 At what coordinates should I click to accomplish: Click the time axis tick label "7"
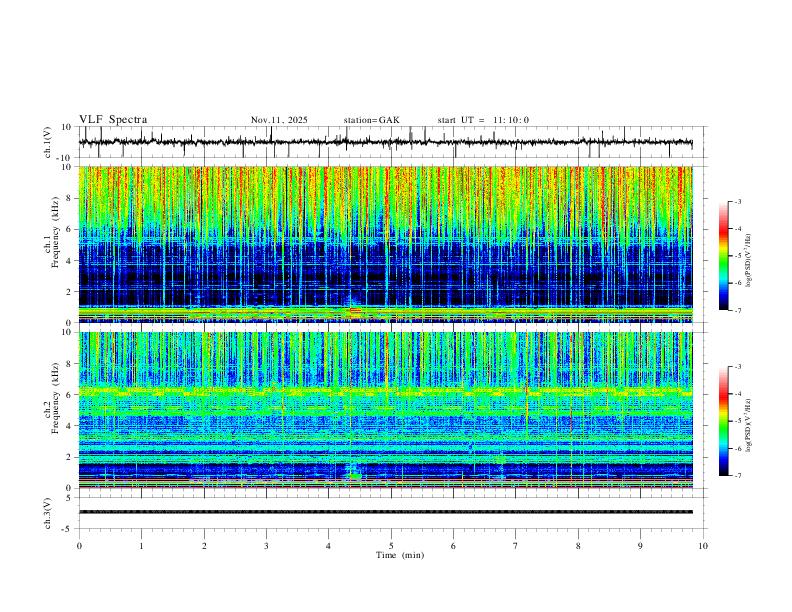(x=516, y=546)
